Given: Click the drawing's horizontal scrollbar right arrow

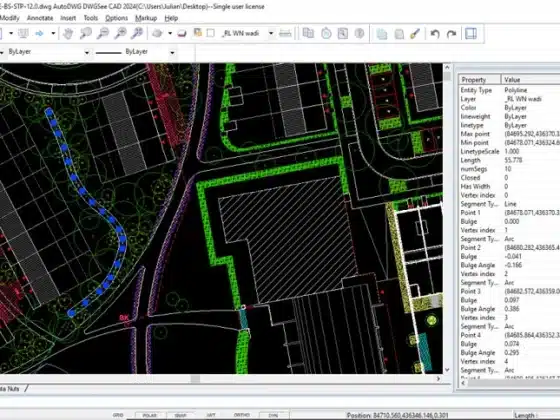Looking at the screenshot, I should click(x=439, y=379).
